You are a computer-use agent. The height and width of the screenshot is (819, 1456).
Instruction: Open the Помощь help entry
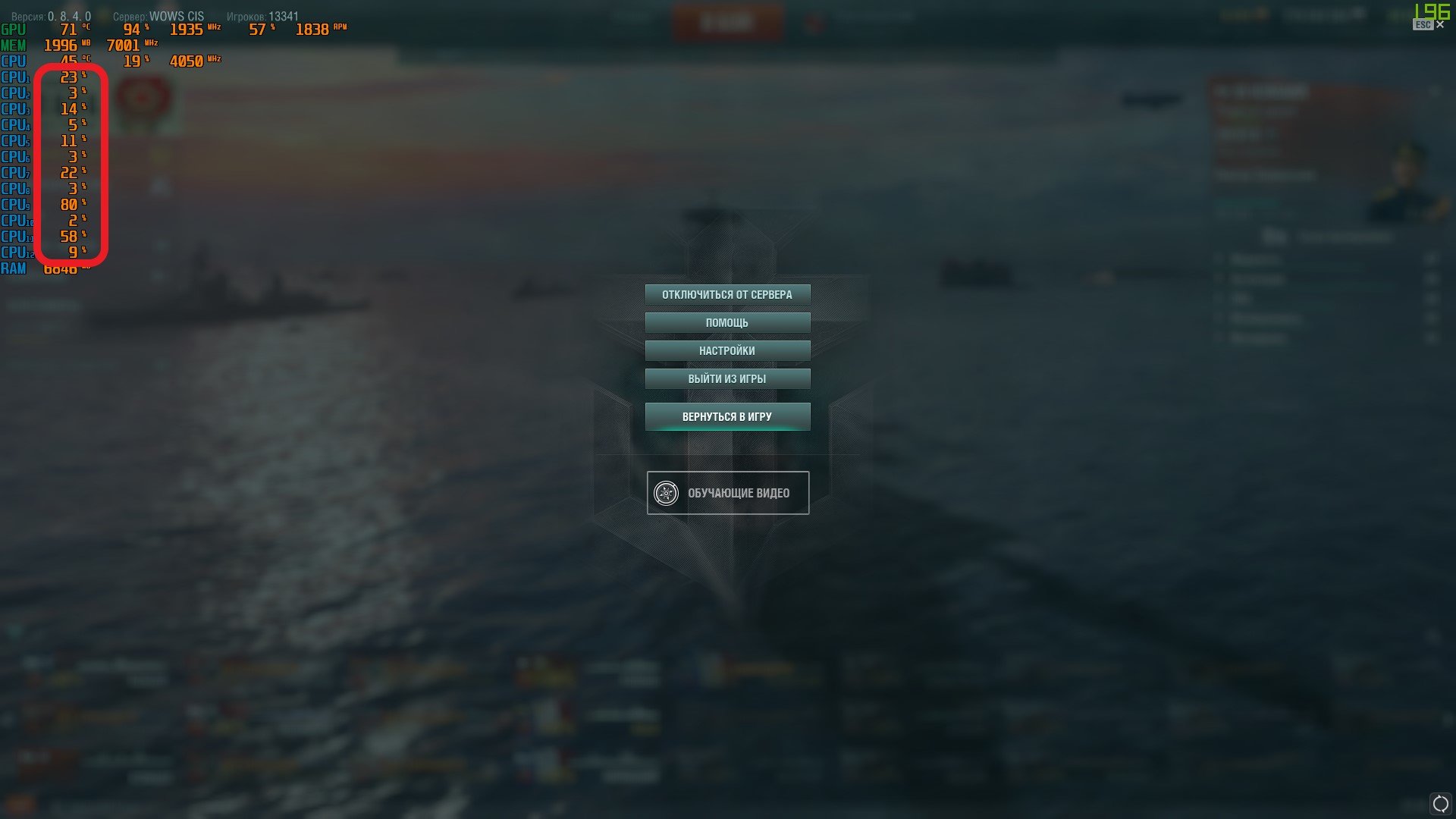click(x=727, y=322)
